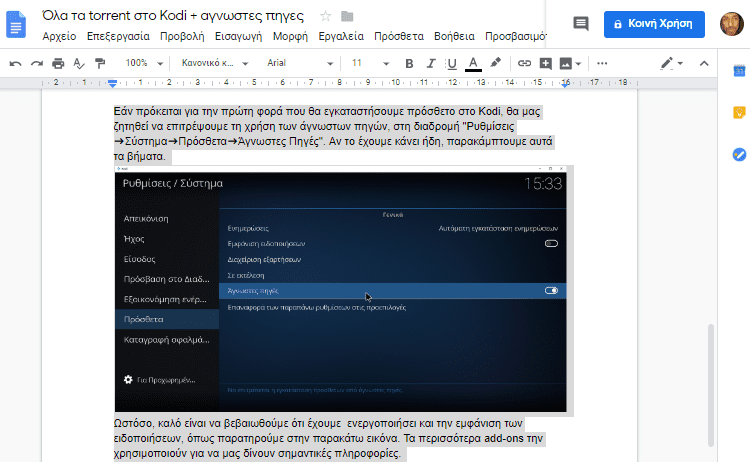The width and height of the screenshot is (750, 462).
Task: Show more toolbar options (three dots)
Action: (x=602, y=63)
